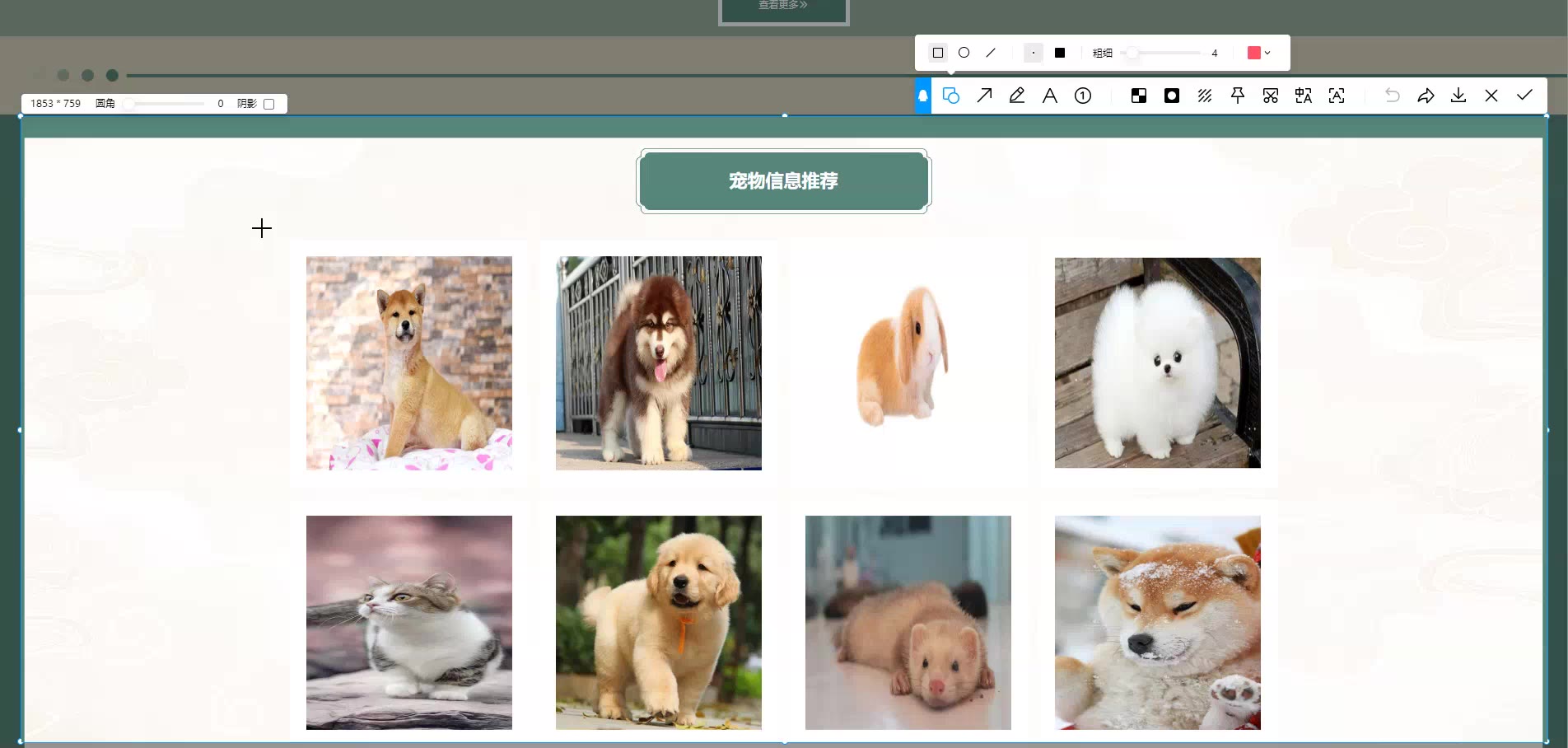Open the translate text tool
The image size is (1568, 748).
point(1304,96)
